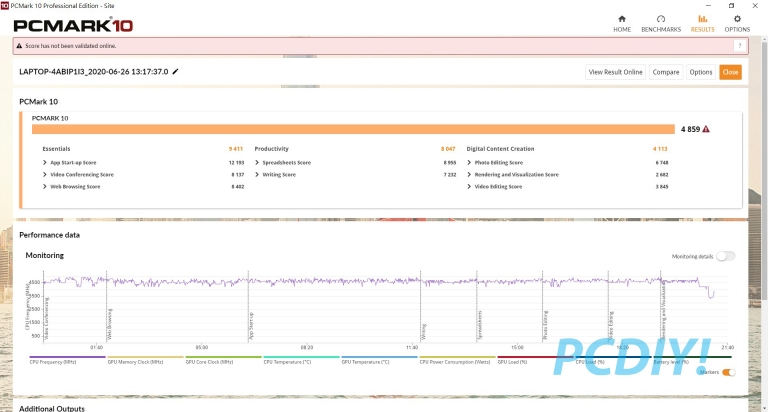Click View Result Online button
Screen dimensions: 768x412
[615, 72]
